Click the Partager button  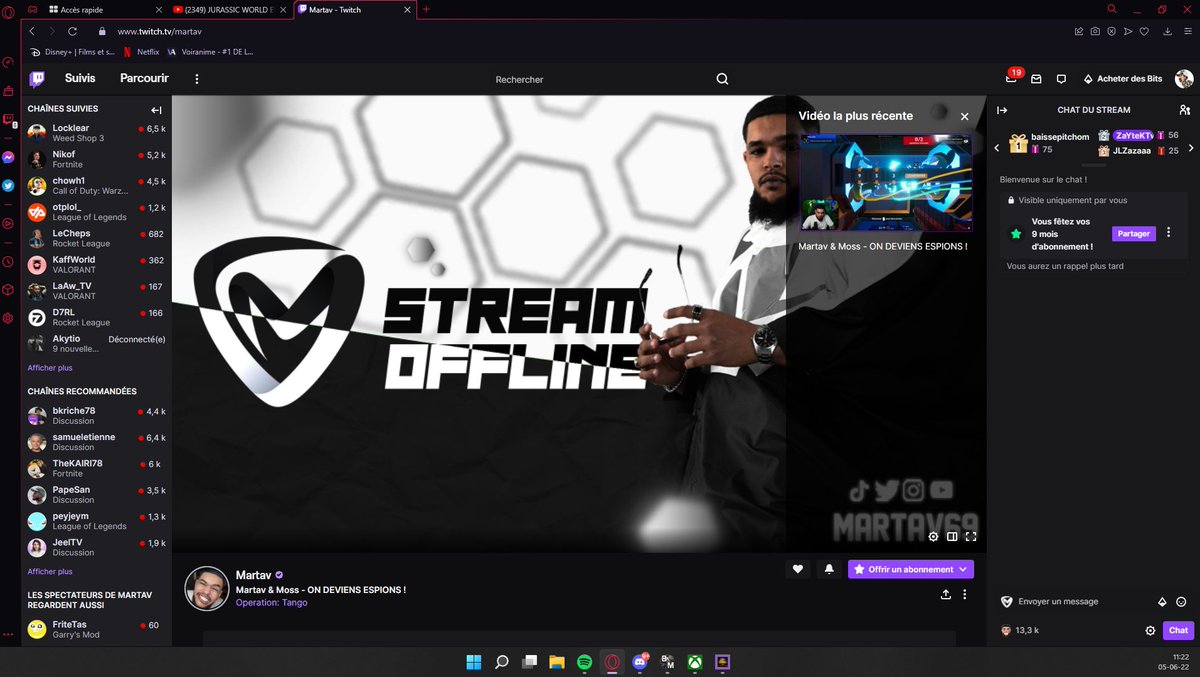(x=1133, y=233)
